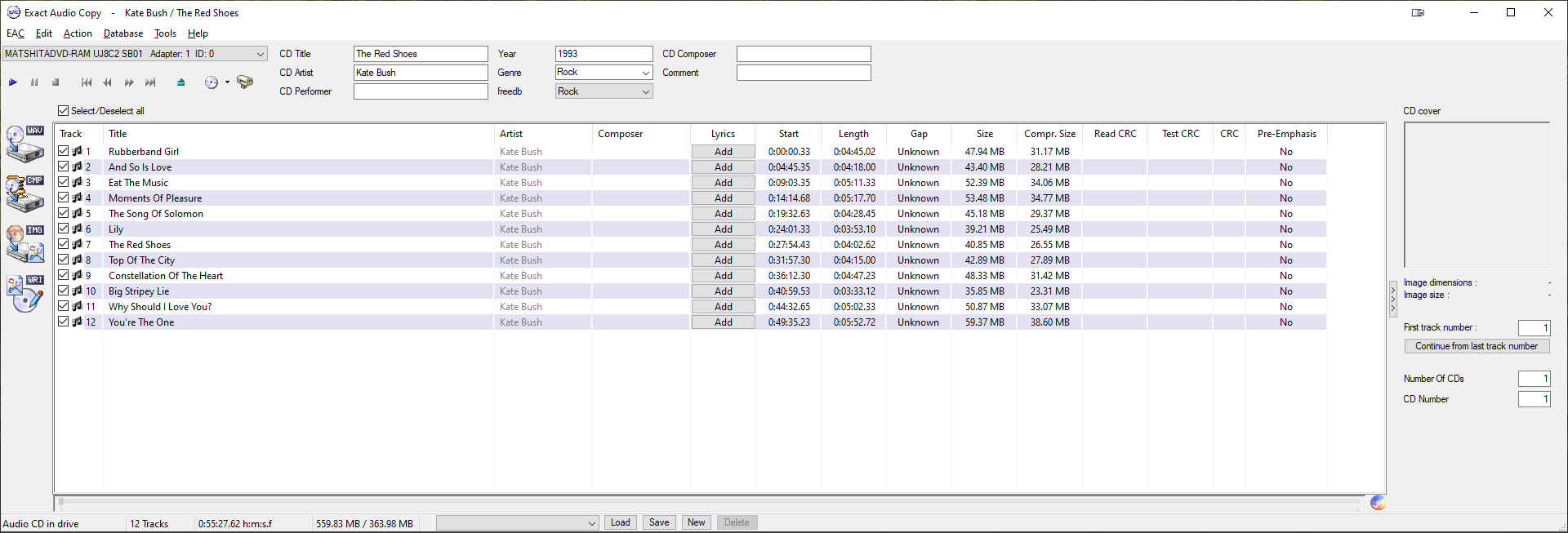Screen dimensions: 1568x533
Task: Uncheck track 4 Moments Of Pleasure
Action: click(64, 198)
